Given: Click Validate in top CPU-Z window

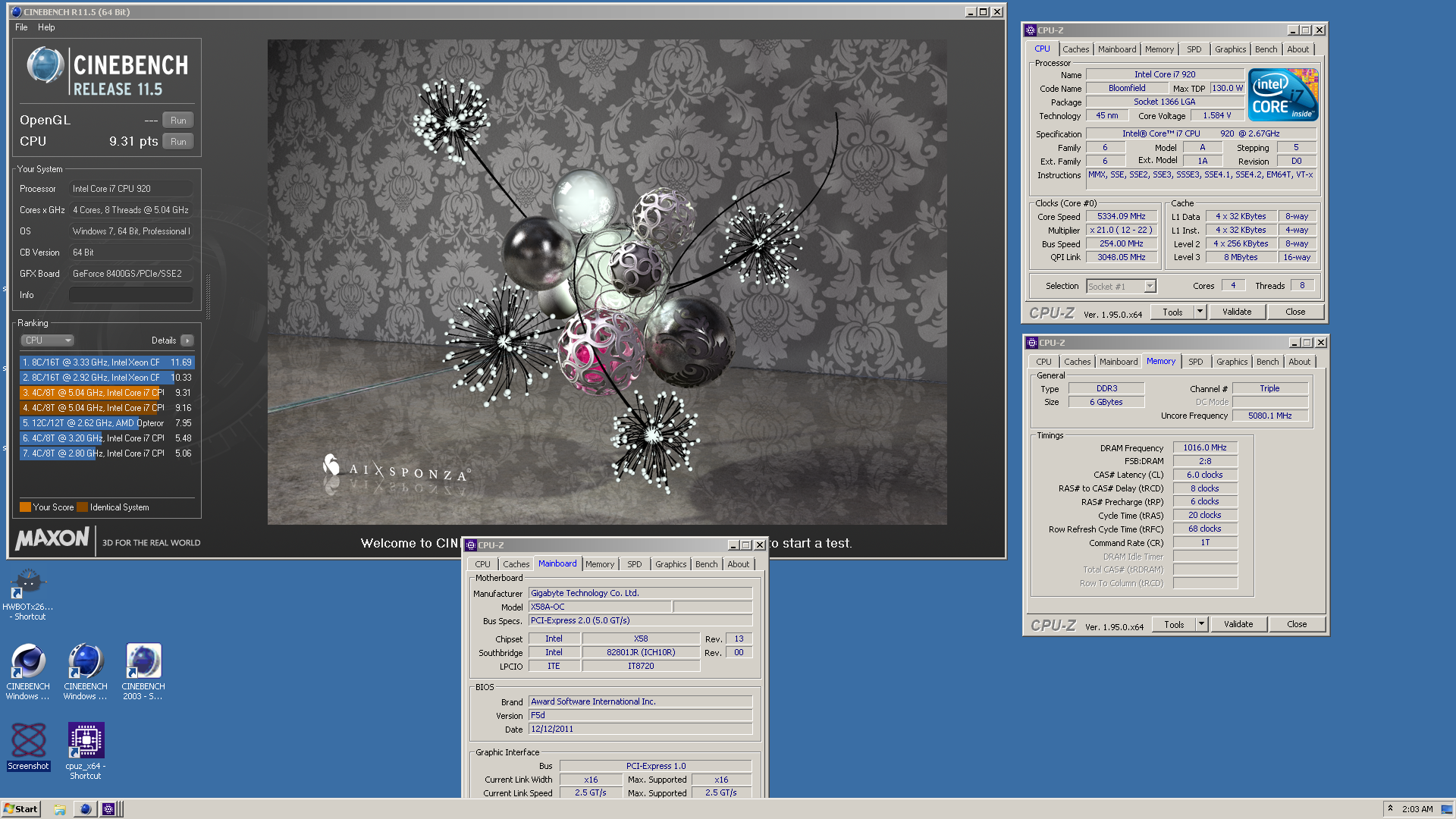Looking at the screenshot, I should pyautogui.click(x=1237, y=312).
